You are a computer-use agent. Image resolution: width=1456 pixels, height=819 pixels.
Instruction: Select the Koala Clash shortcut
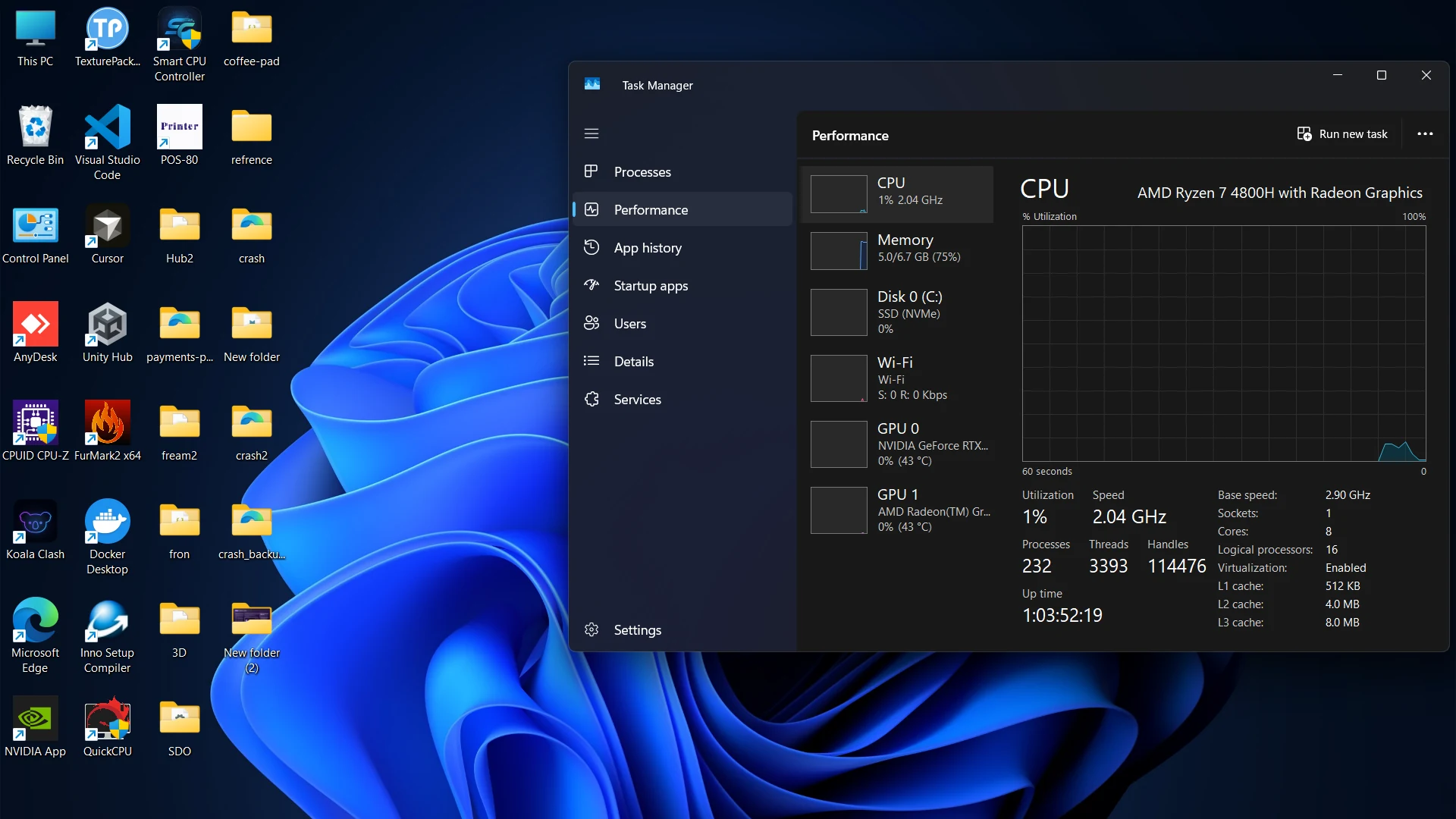[x=35, y=532]
